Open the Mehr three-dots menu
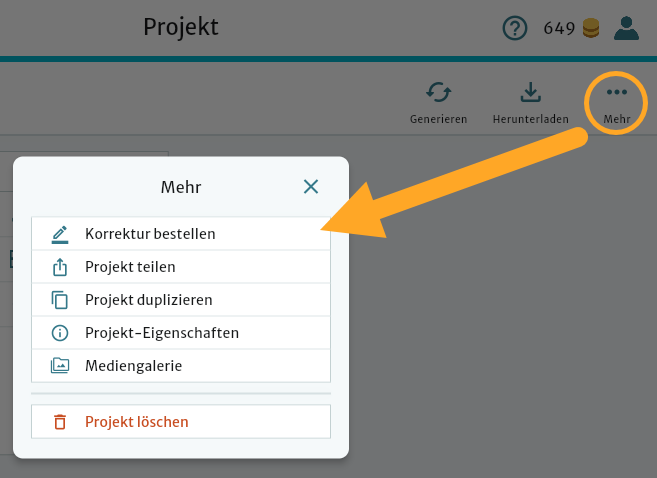Viewport: 657px width, 478px height. [x=617, y=93]
